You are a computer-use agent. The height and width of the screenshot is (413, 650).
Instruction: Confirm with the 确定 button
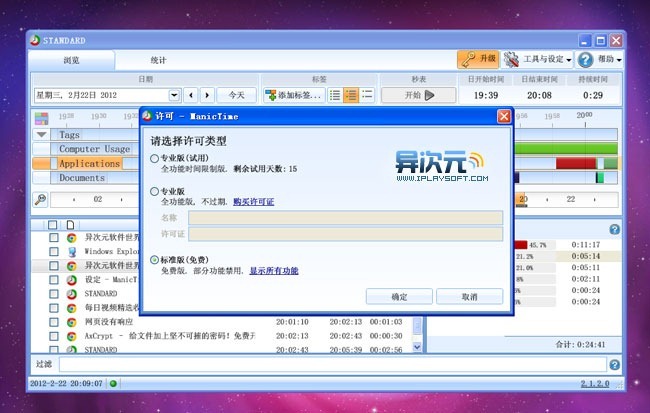(399, 296)
